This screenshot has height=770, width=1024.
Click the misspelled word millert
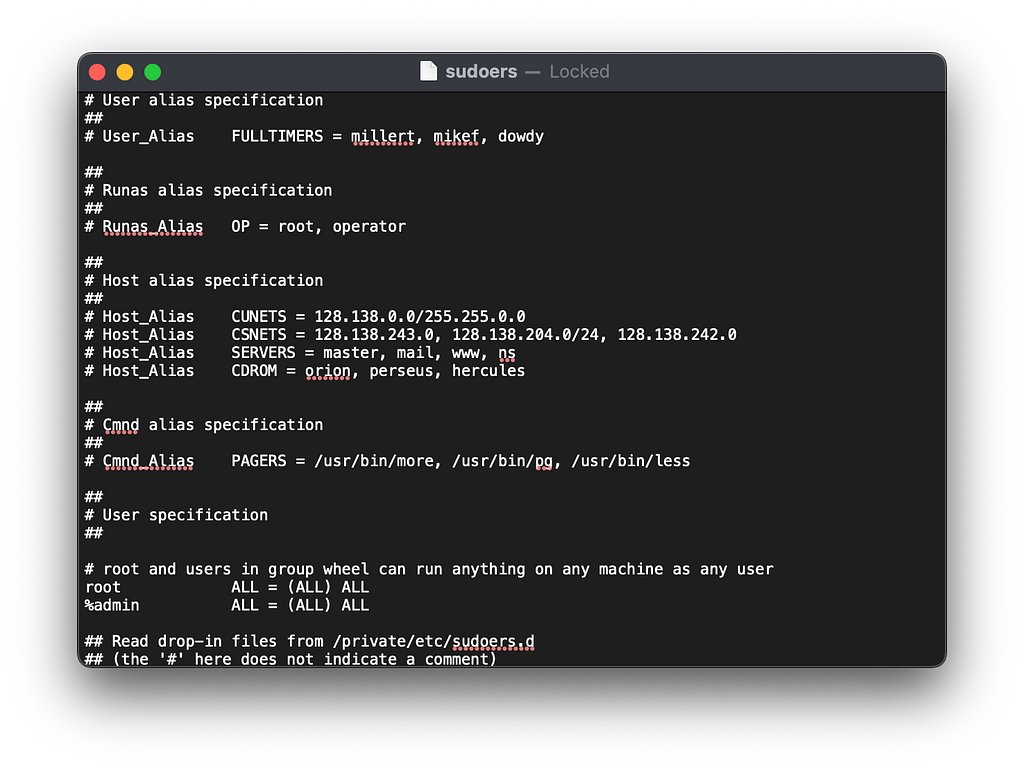[383, 136]
